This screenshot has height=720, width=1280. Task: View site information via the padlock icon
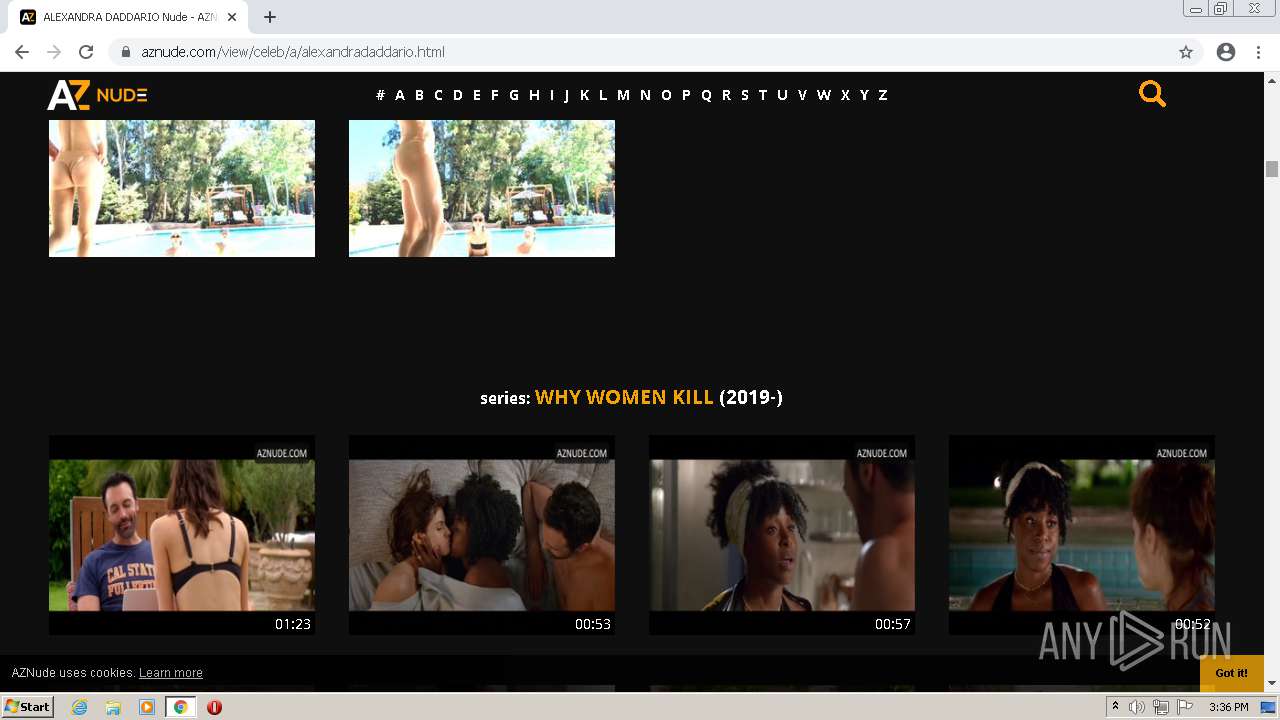tap(126, 52)
